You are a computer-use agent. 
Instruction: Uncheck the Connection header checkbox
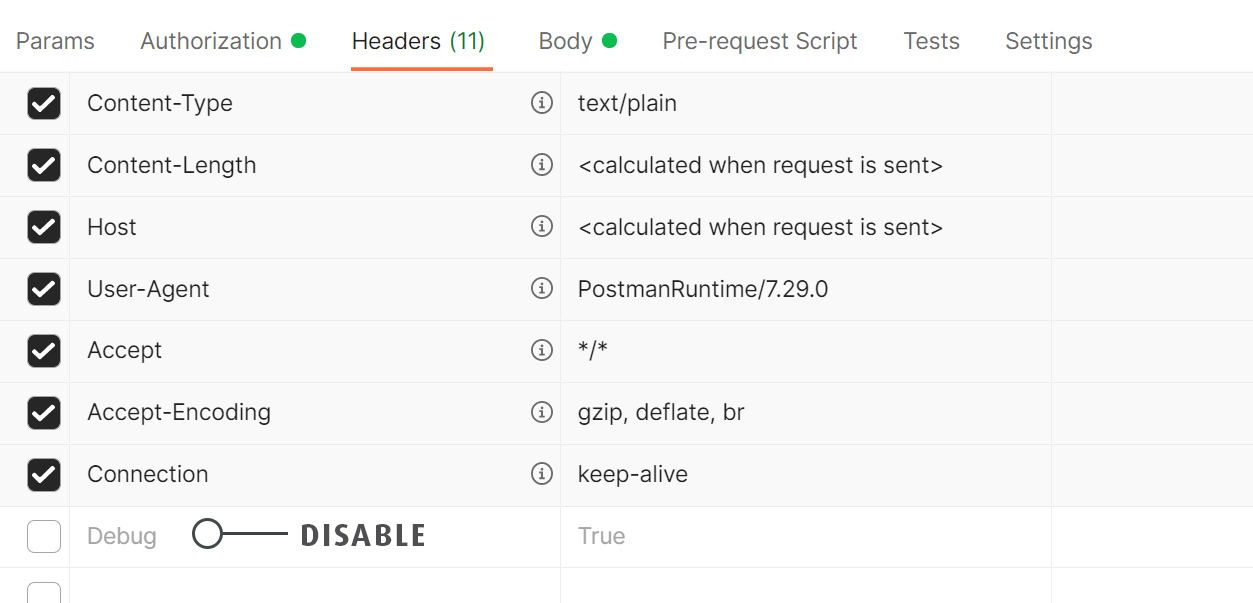click(x=44, y=474)
